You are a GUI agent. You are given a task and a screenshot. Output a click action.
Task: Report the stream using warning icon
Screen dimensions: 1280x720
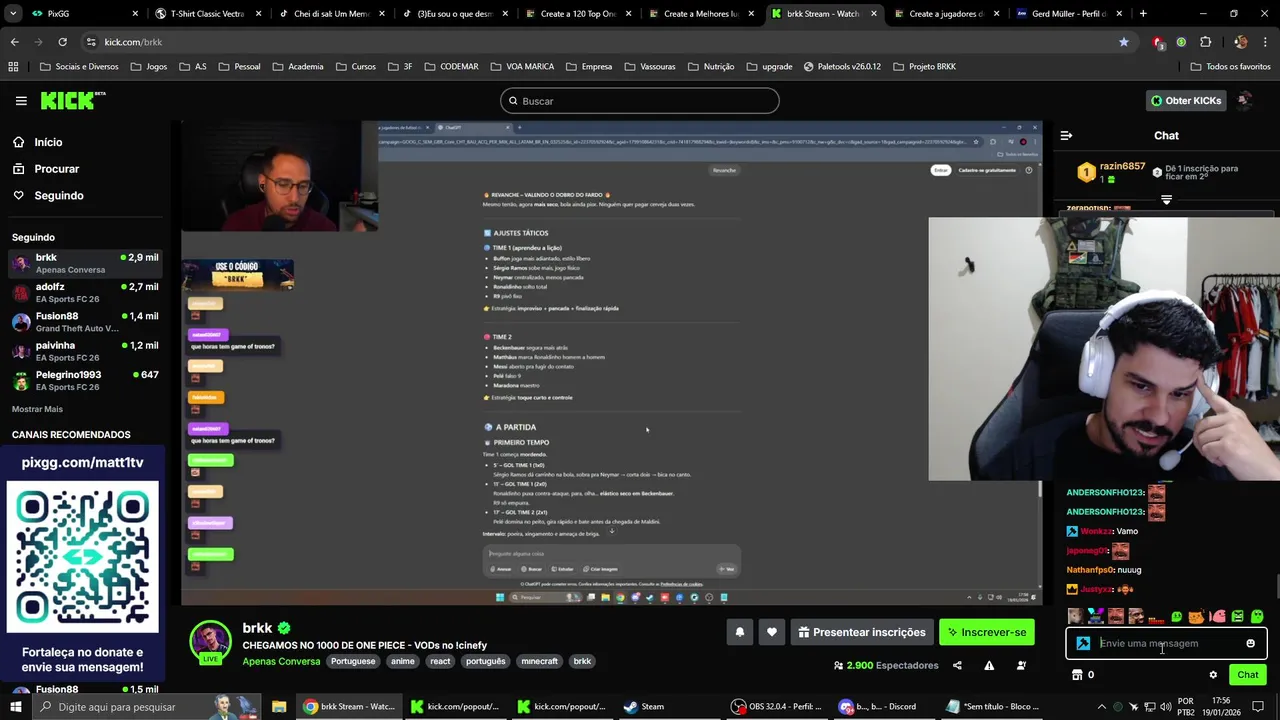point(989,666)
